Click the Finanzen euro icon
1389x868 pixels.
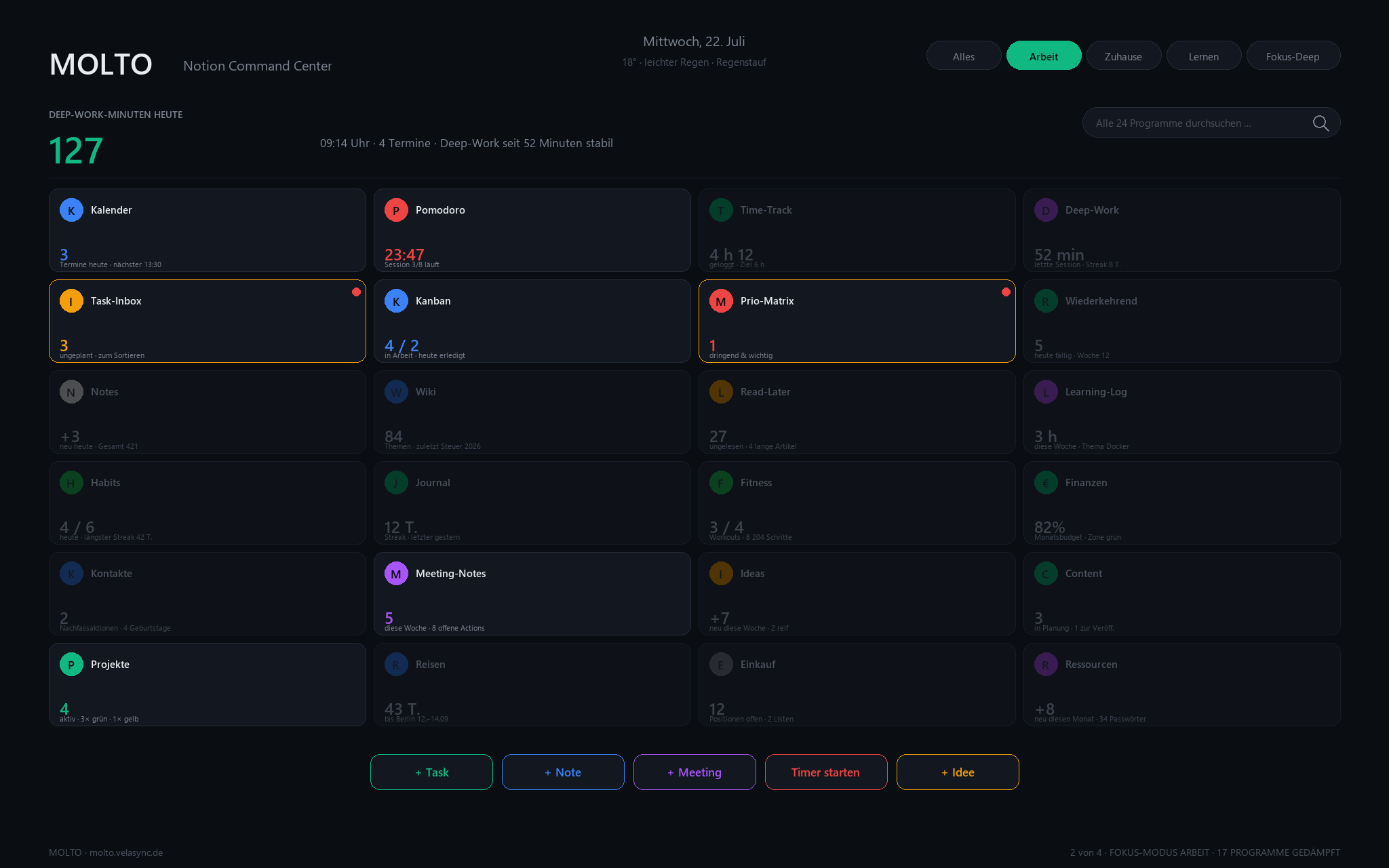click(1046, 483)
